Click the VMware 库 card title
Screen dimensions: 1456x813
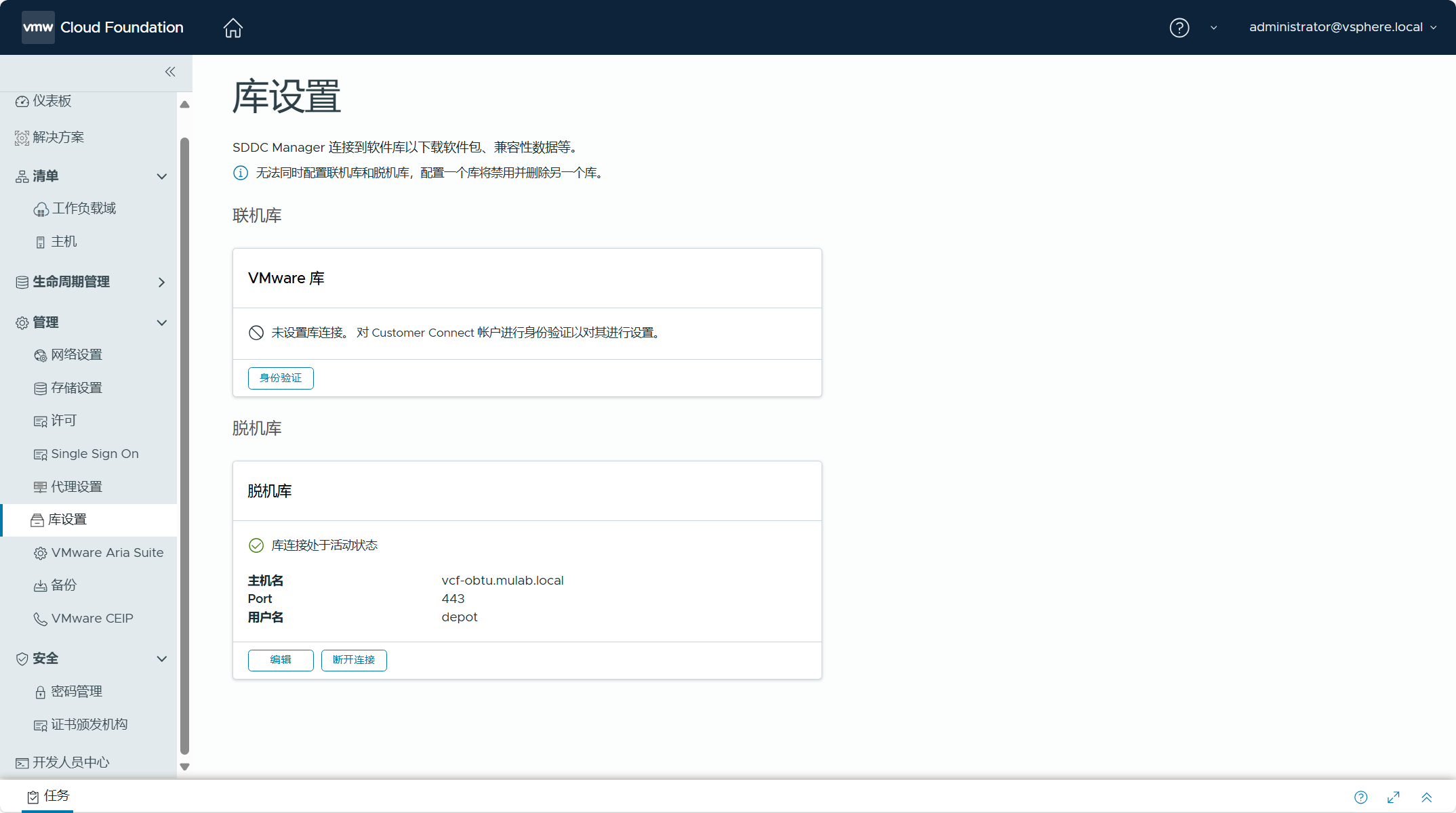pos(286,278)
